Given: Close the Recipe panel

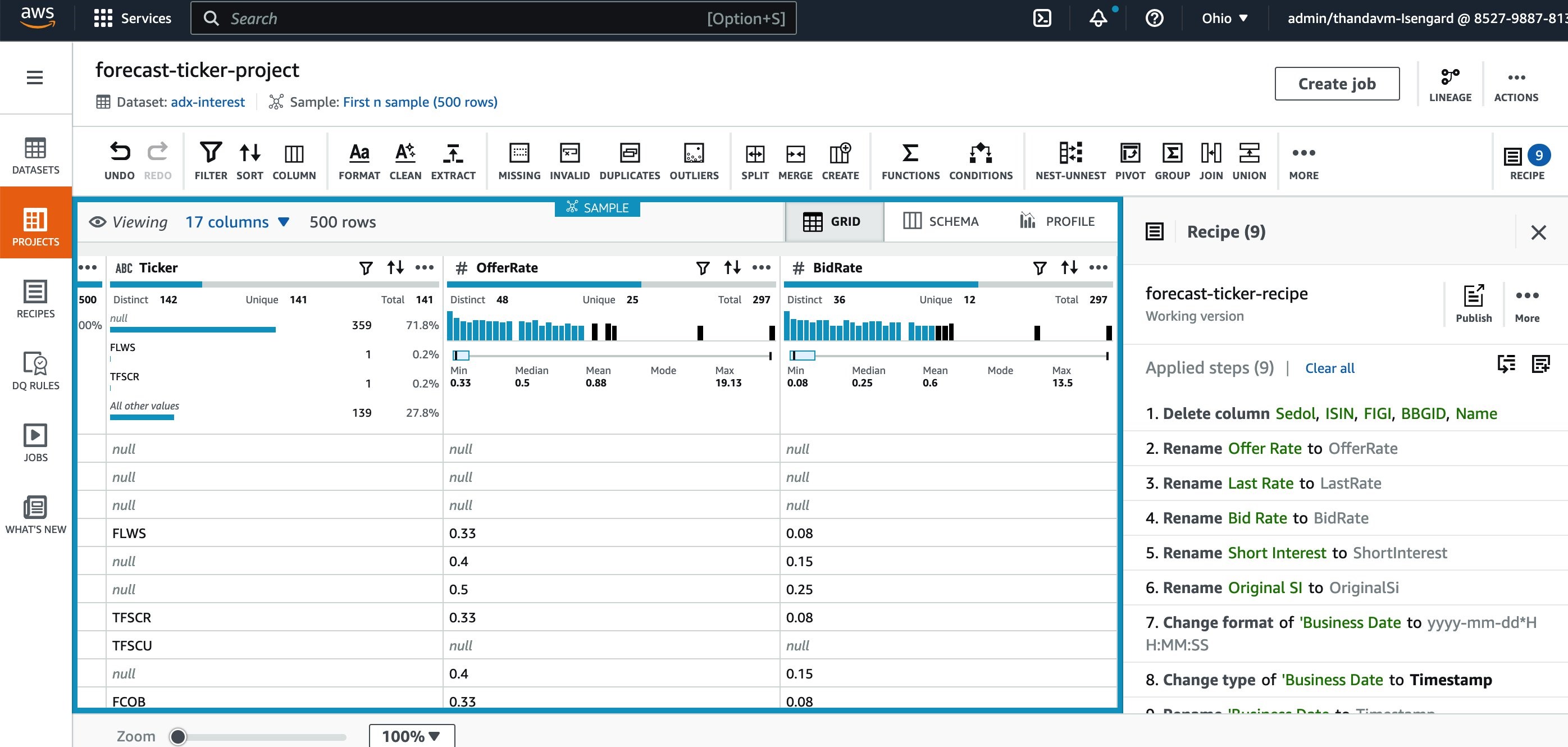Looking at the screenshot, I should pyautogui.click(x=1538, y=232).
